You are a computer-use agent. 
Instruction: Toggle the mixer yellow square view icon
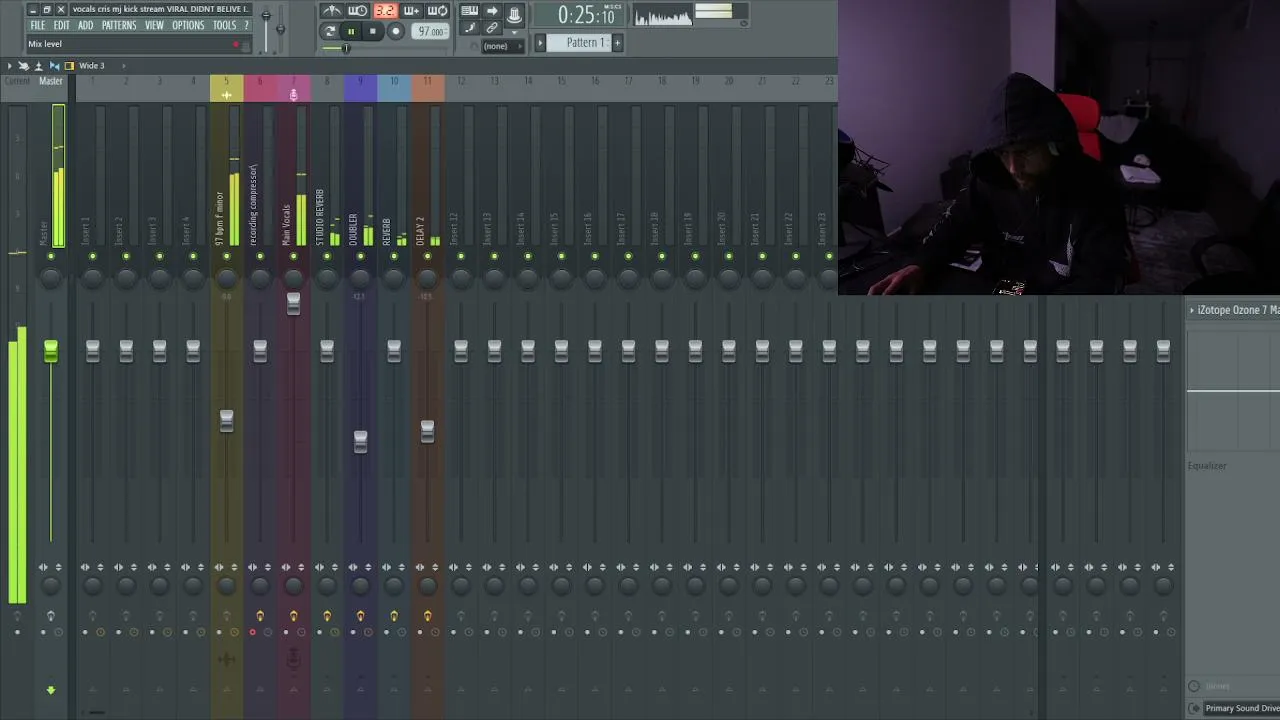(69, 66)
